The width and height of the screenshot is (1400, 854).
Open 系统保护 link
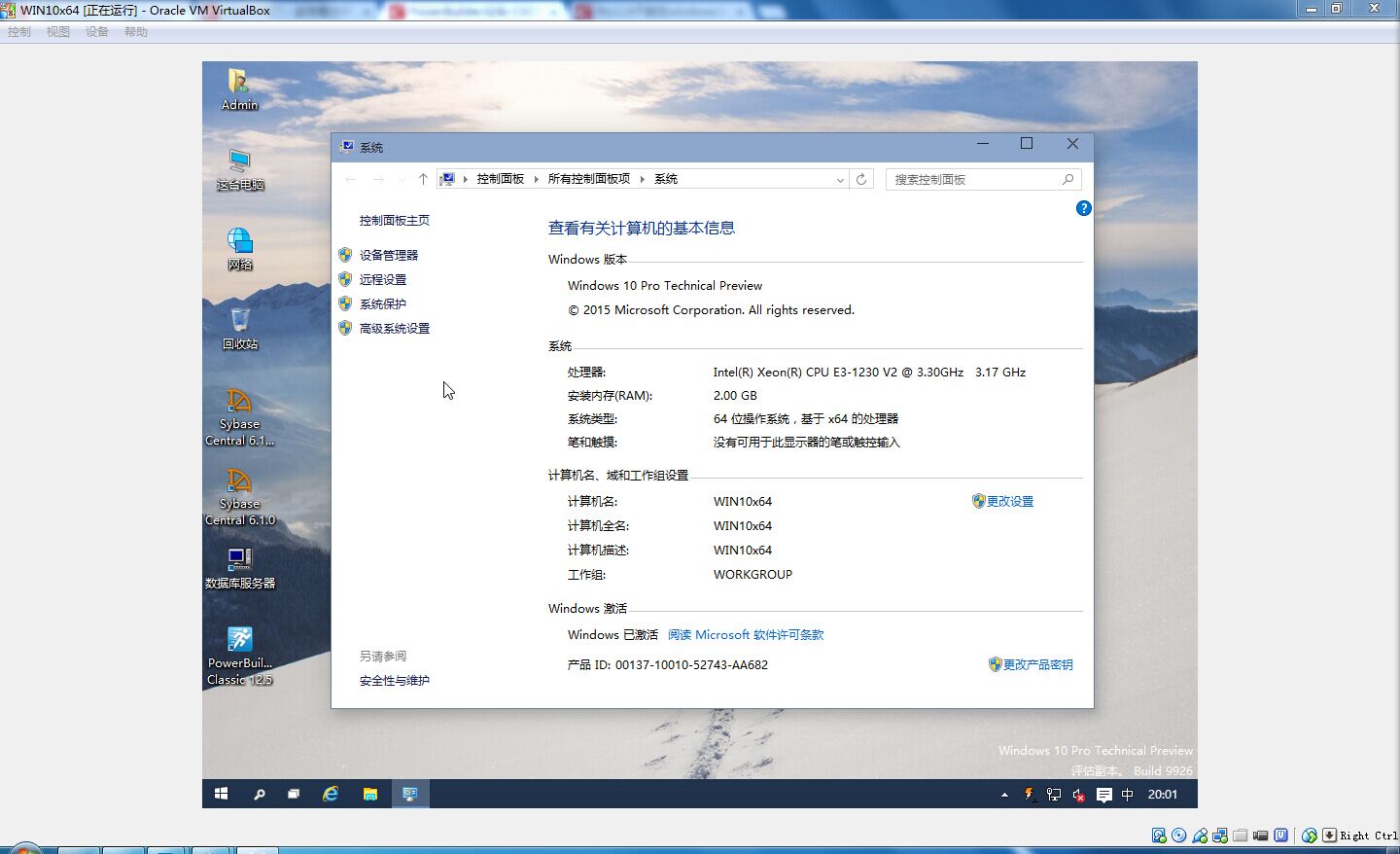click(383, 303)
